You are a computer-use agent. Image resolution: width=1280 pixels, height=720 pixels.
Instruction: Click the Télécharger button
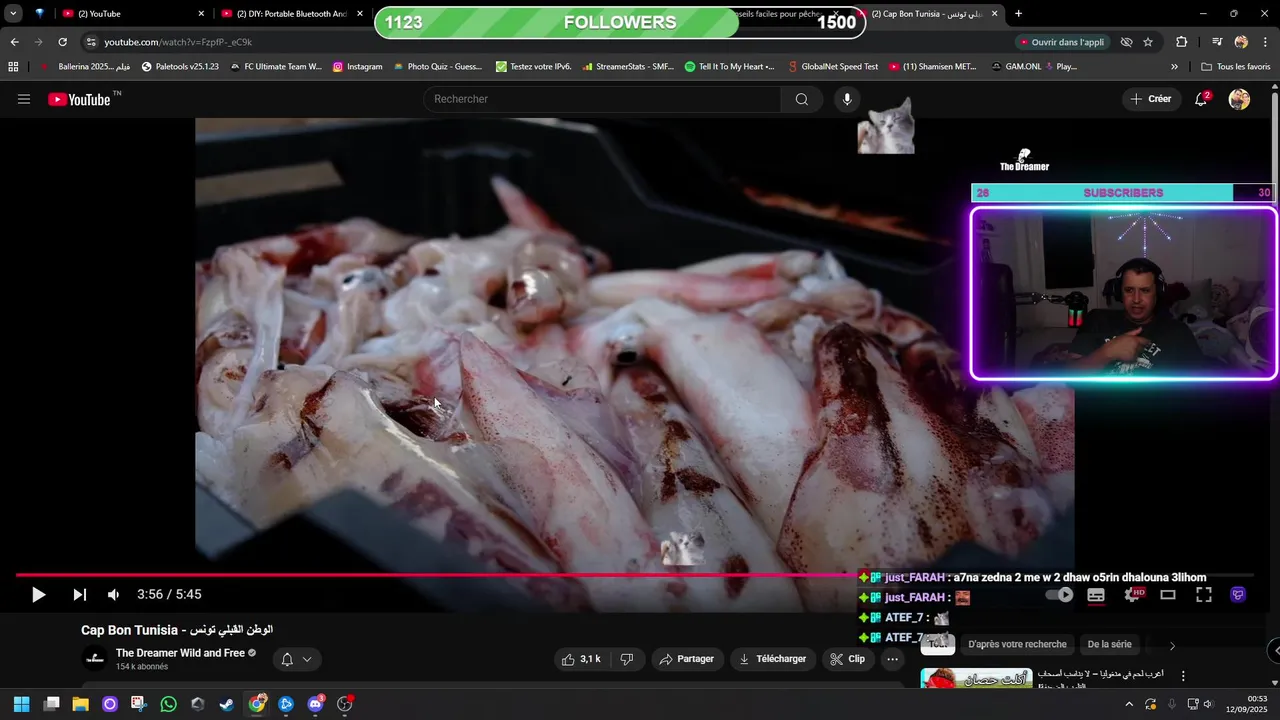click(x=772, y=659)
